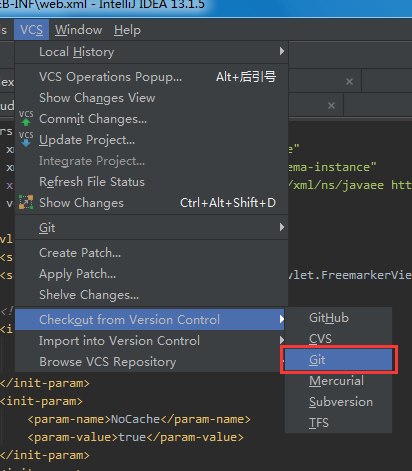Select Show Changes View
The height and width of the screenshot is (471, 412).
click(151, 98)
